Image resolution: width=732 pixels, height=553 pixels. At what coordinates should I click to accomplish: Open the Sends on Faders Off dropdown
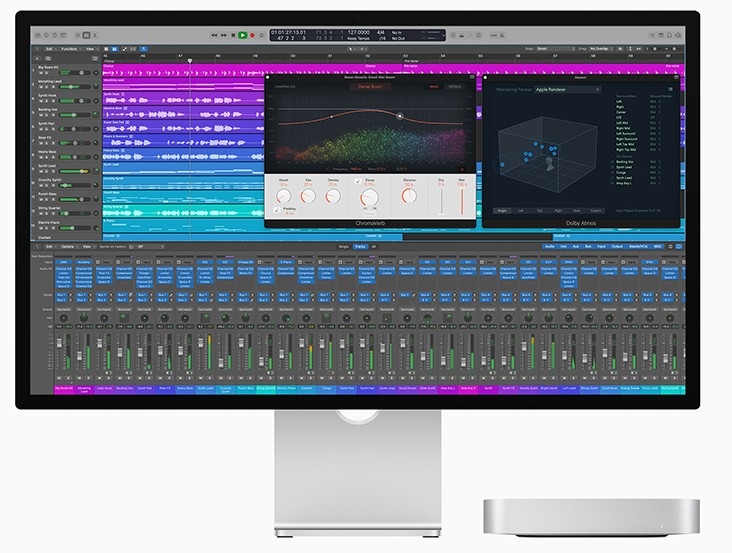tap(149, 246)
